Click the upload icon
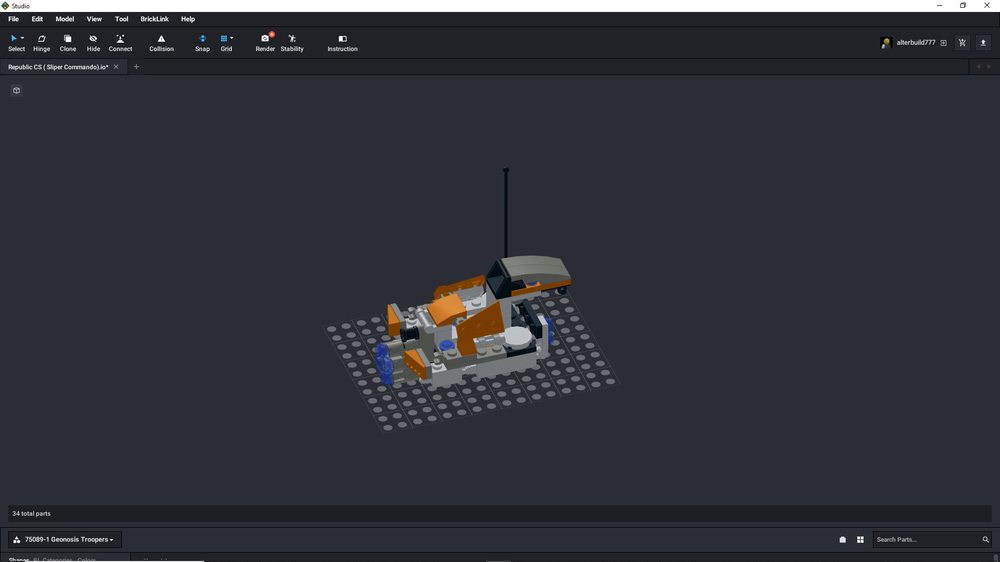Screen dimensions: 1000x562 coord(983,43)
